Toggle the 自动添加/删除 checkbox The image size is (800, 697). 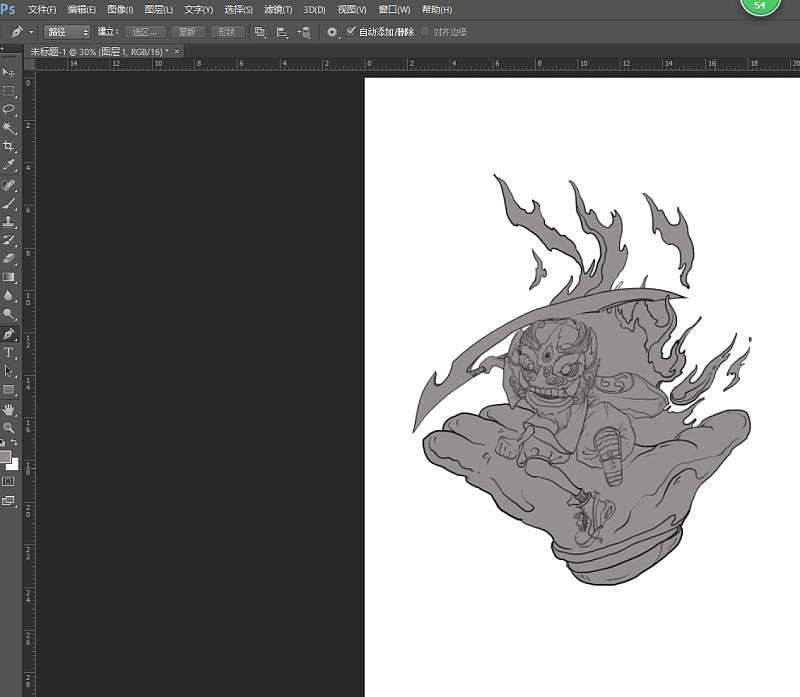tap(351, 32)
